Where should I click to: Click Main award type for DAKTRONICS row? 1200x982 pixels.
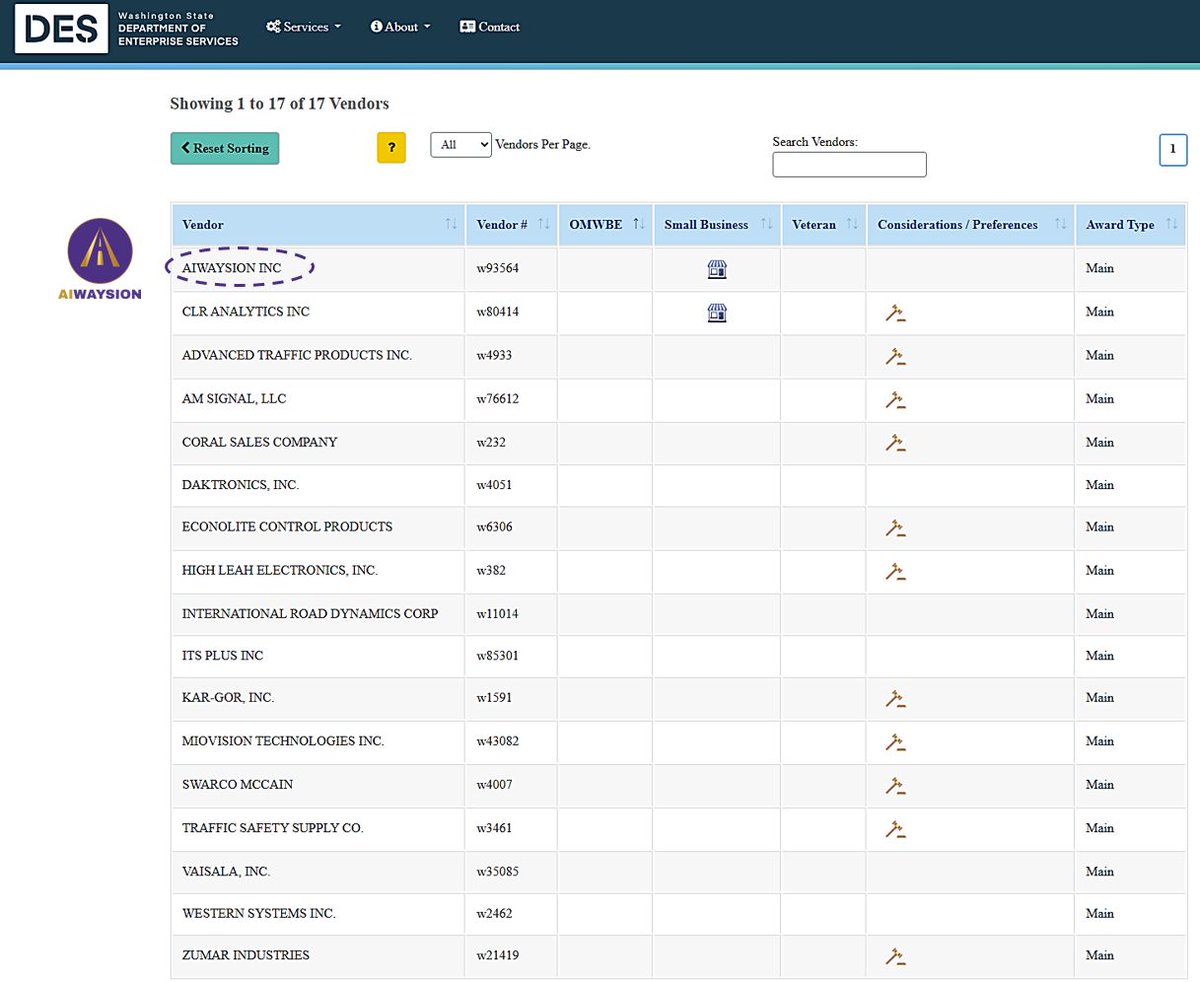tap(1100, 484)
